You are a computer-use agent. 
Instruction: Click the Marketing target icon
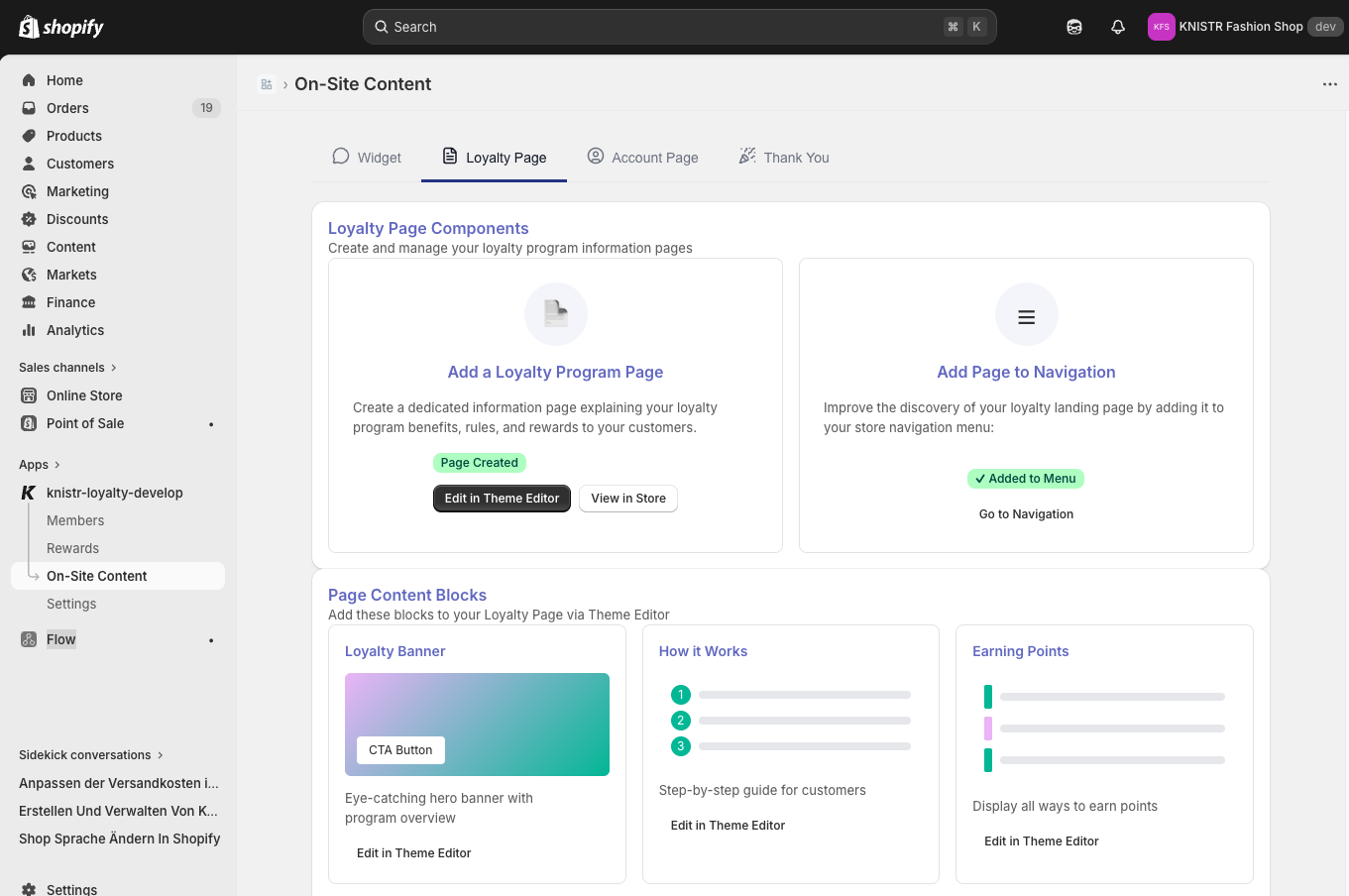click(29, 191)
